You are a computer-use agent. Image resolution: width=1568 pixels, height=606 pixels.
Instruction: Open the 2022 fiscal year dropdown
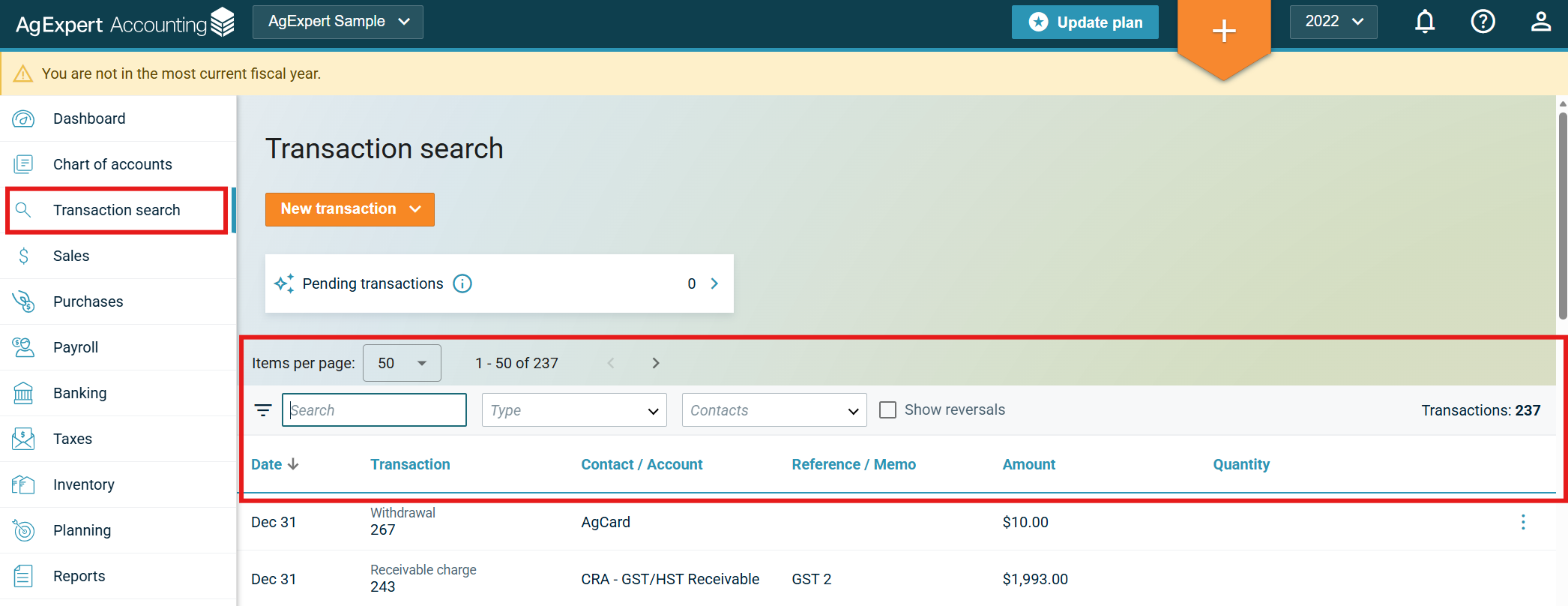1333,22
